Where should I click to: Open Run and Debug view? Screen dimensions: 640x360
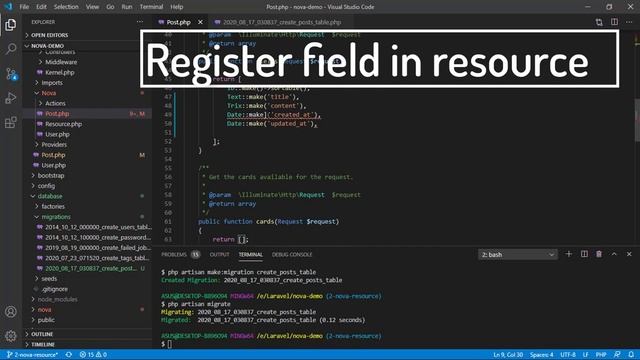[11, 98]
